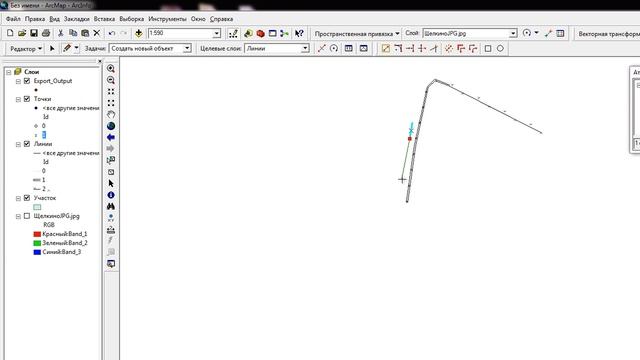Select the Identify info tool
The image size is (640, 360).
click(x=111, y=195)
